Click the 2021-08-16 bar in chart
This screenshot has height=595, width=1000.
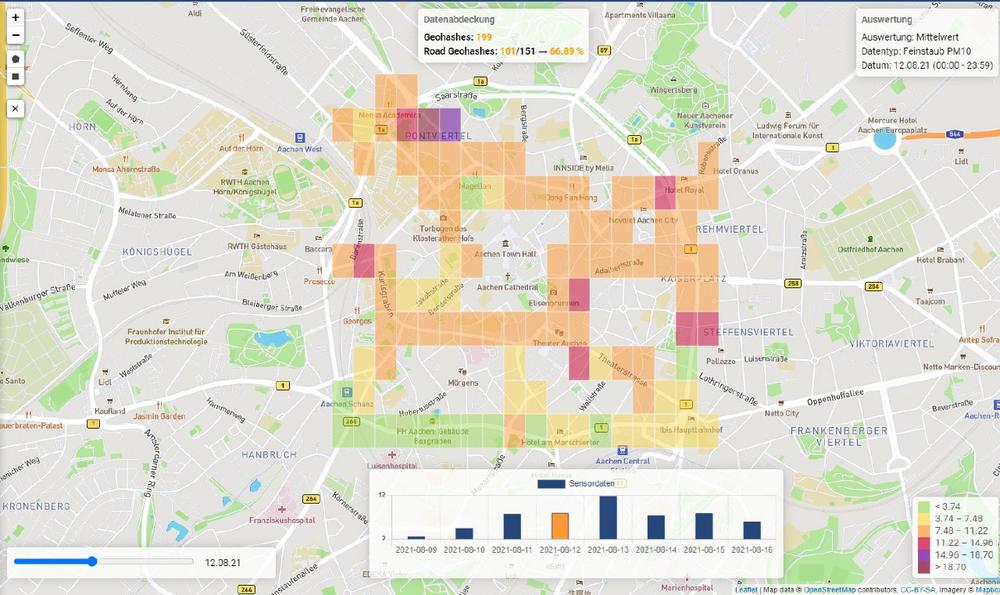(752, 530)
